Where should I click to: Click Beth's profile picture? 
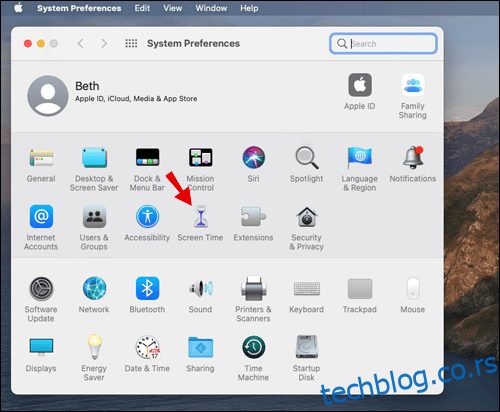[x=48, y=96]
